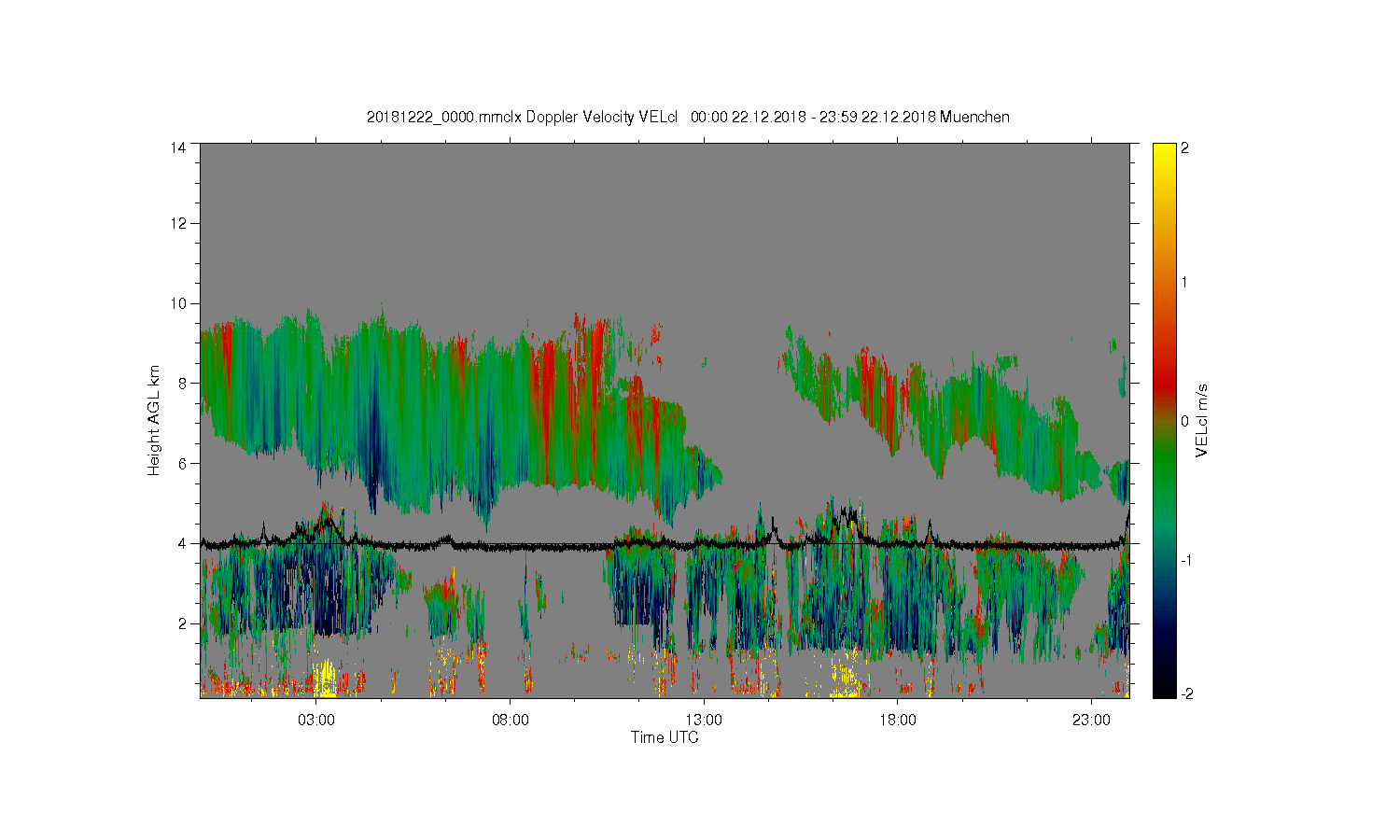Click the height tick label 10
This screenshot has height=840, width=1400.
point(178,303)
